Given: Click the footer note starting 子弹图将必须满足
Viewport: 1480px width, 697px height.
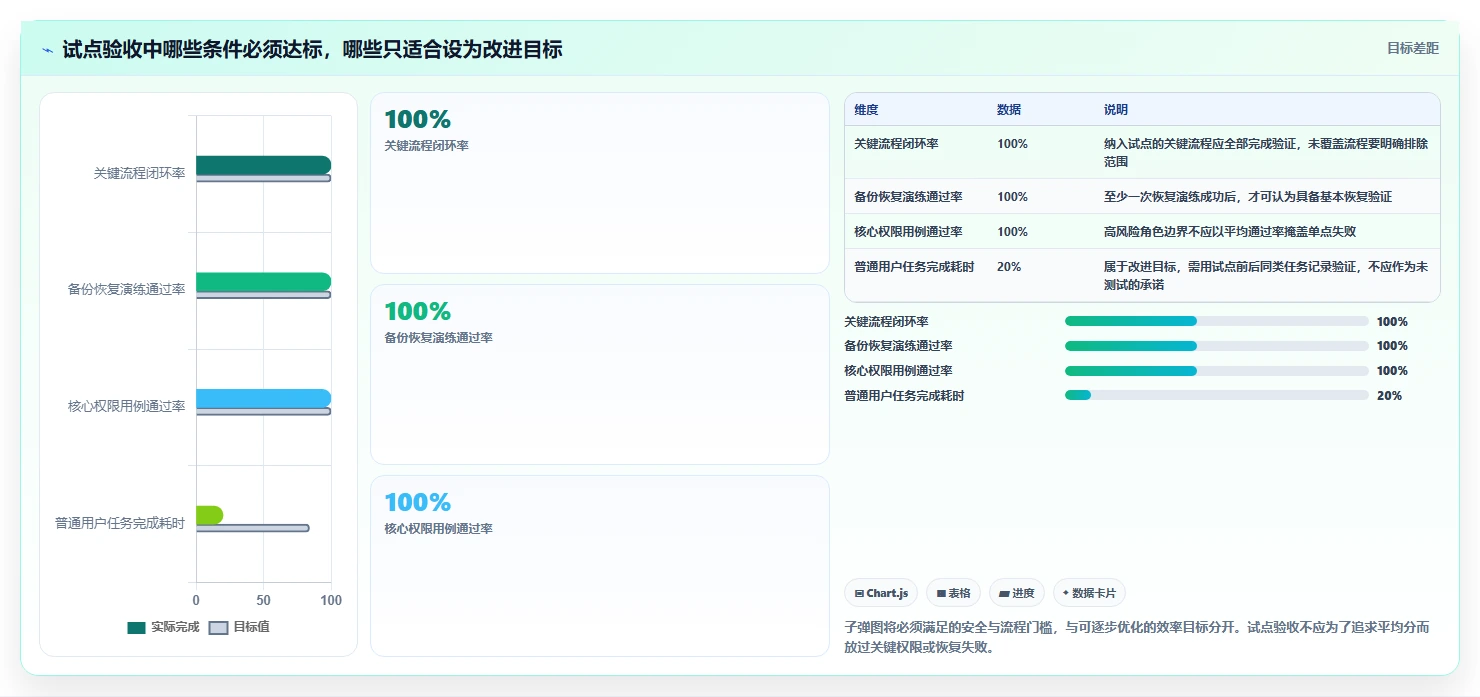Looking at the screenshot, I should point(1137,637).
